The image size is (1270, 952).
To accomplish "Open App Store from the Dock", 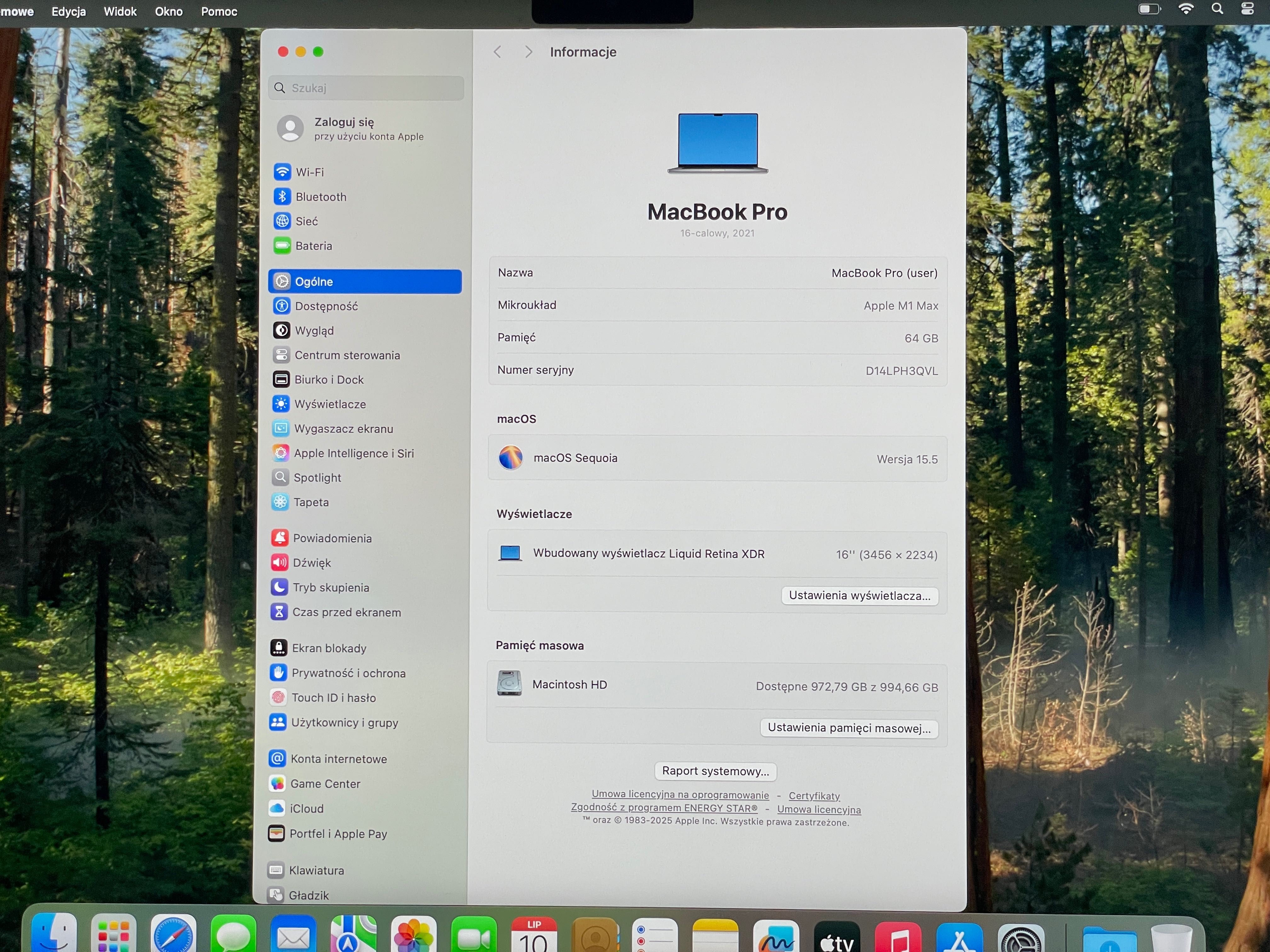I will click(959, 937).
